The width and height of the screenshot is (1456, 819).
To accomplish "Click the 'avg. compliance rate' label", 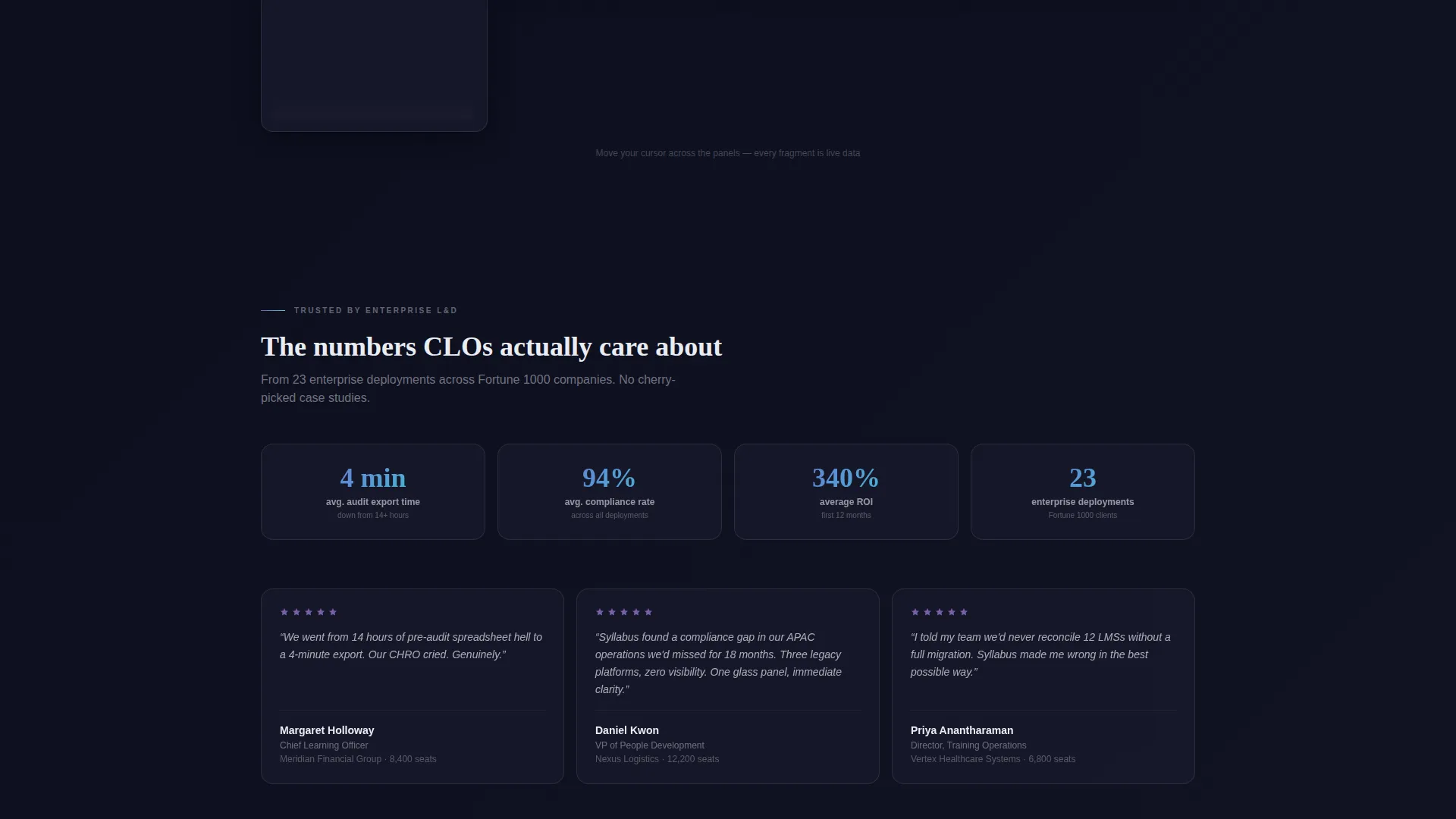I will pos(610,502).
